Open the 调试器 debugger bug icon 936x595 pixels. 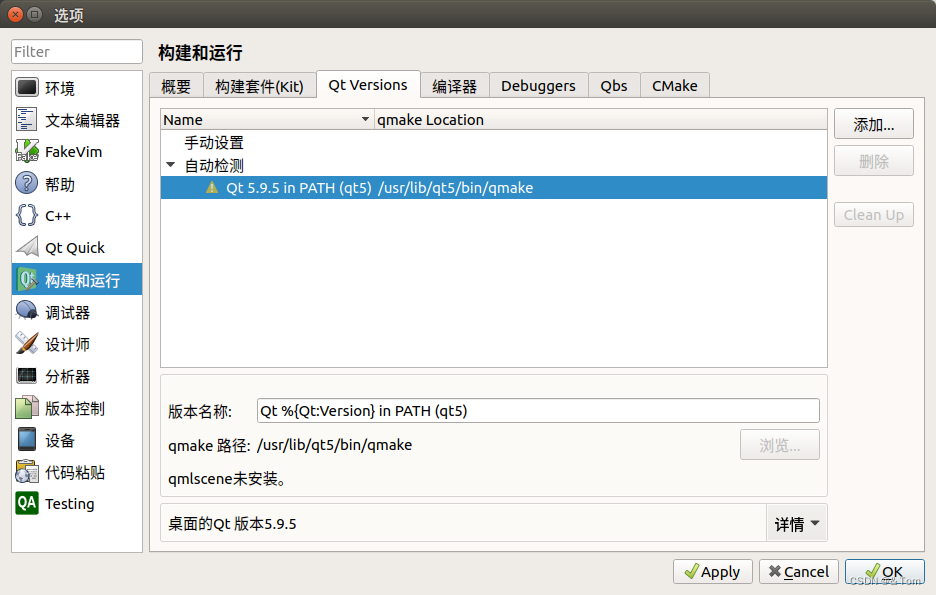[27, 312]
